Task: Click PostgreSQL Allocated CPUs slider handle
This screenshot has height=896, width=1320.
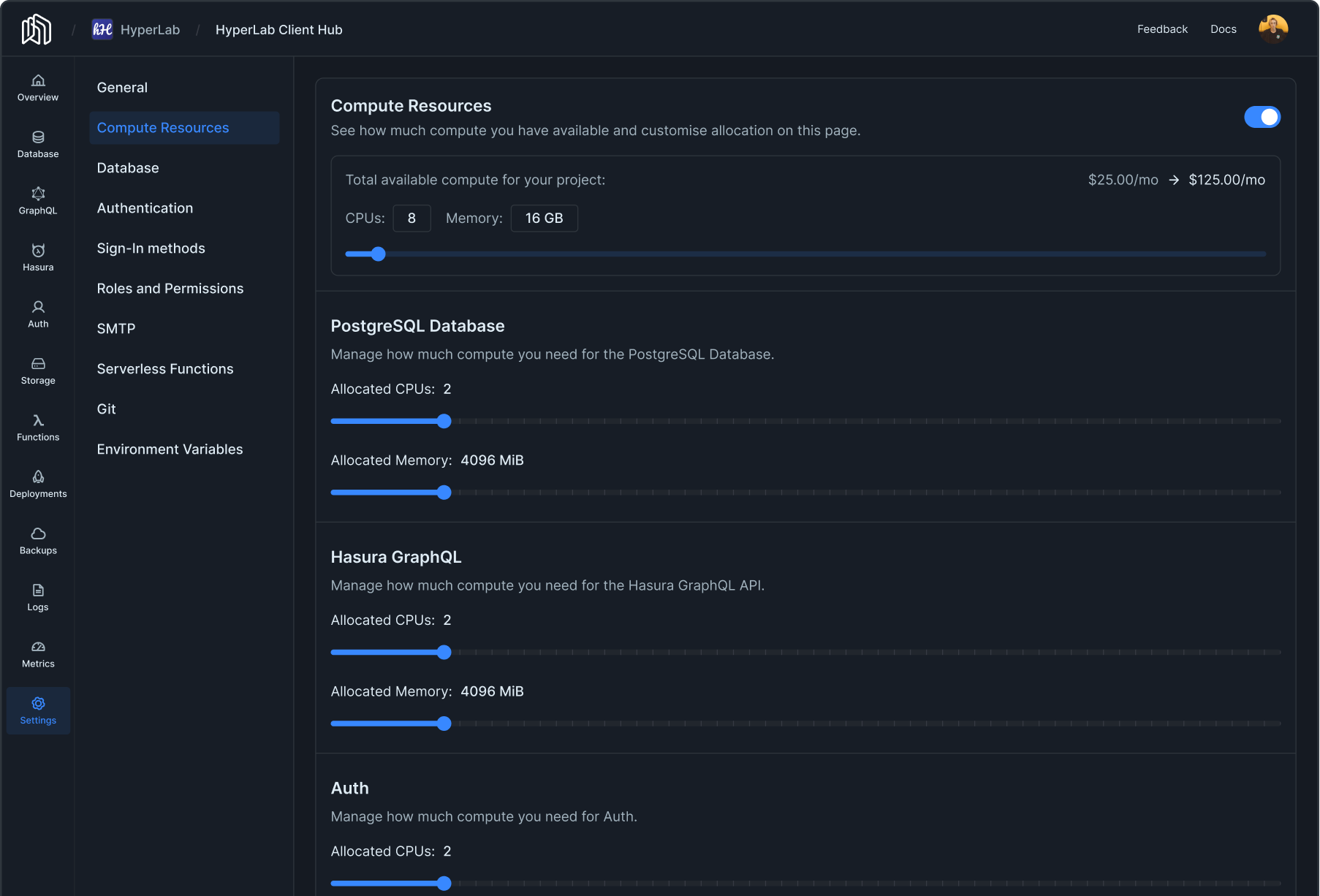Action: click(x=444, y=421)
